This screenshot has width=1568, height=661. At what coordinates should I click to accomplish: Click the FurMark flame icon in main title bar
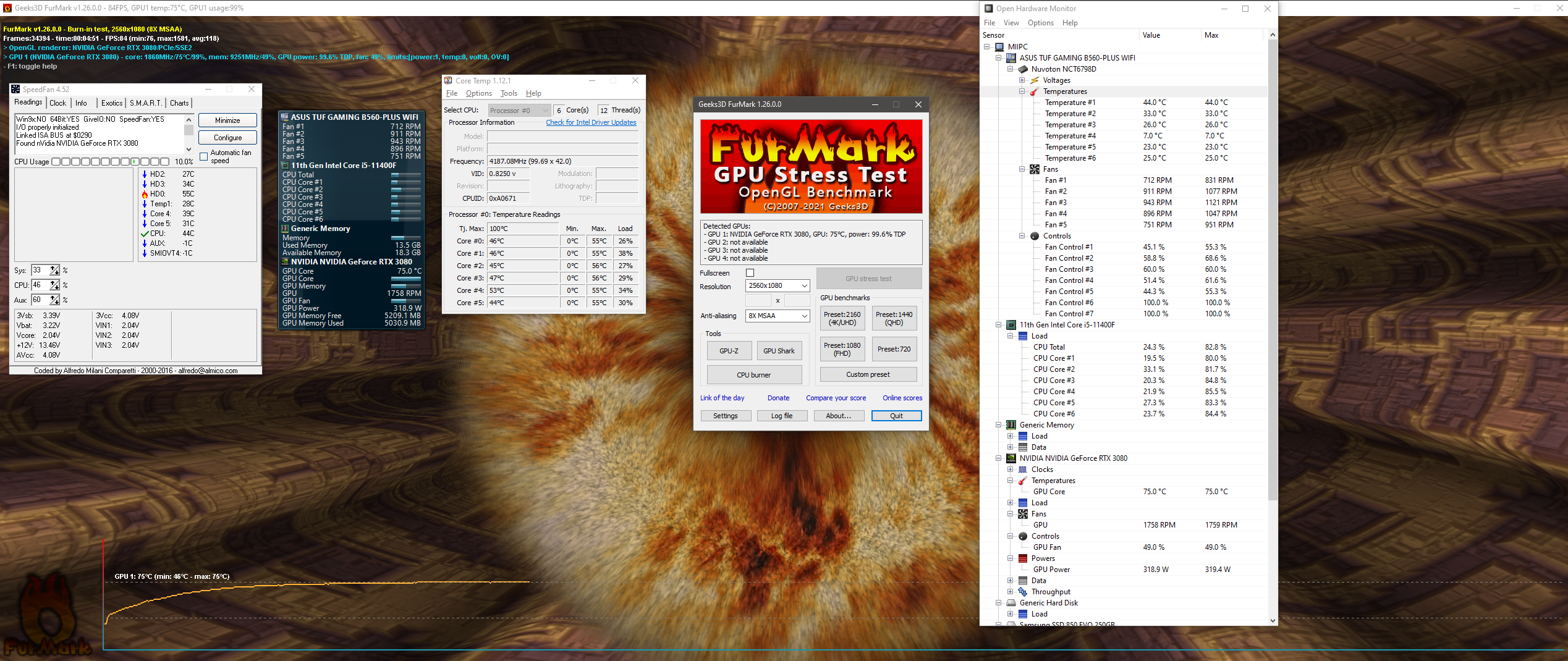click(x=7, y=8)
